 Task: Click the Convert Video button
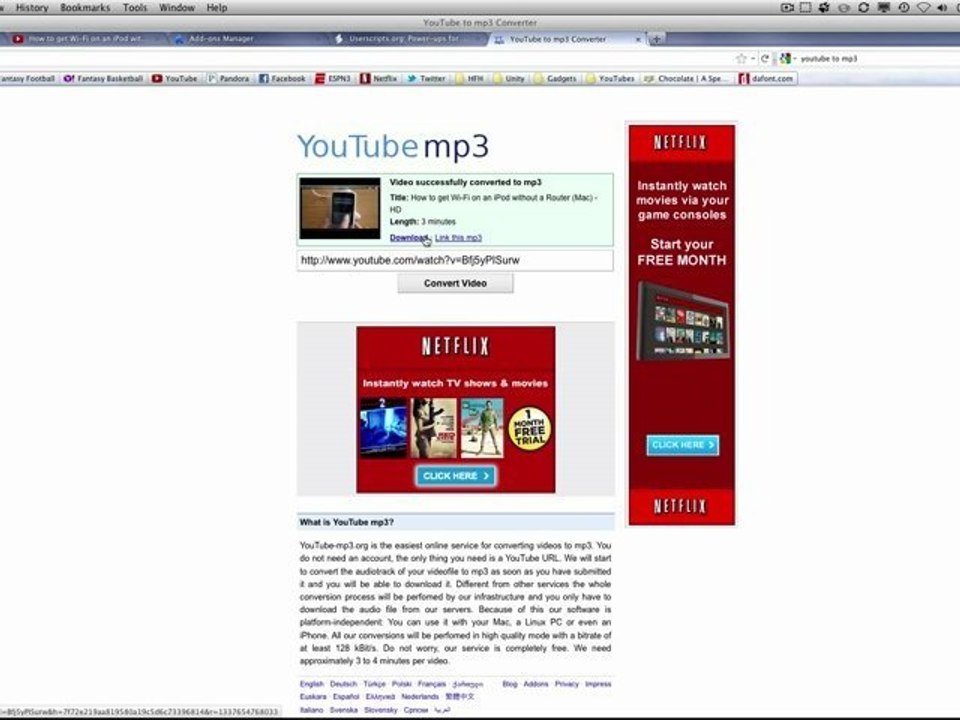click(x=456, y=283)
